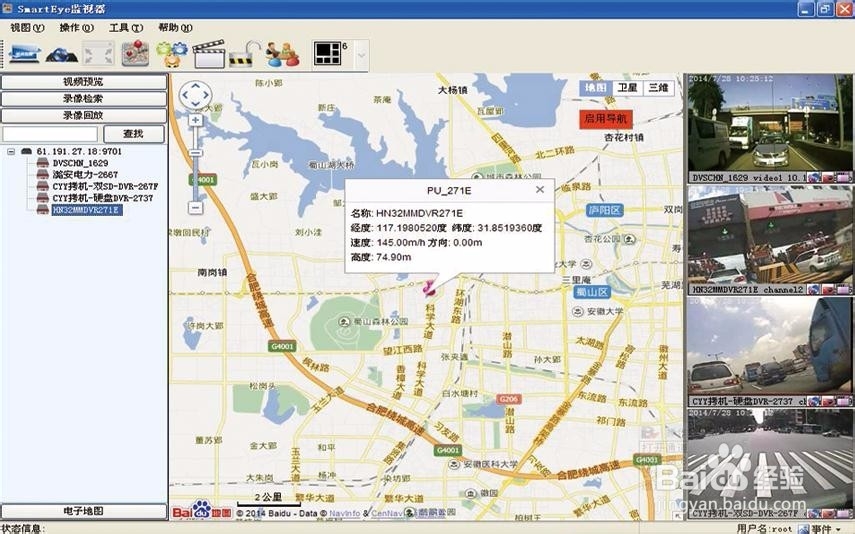Open the 工具(T) menu

pyautogui.click(x=125, y=27)
